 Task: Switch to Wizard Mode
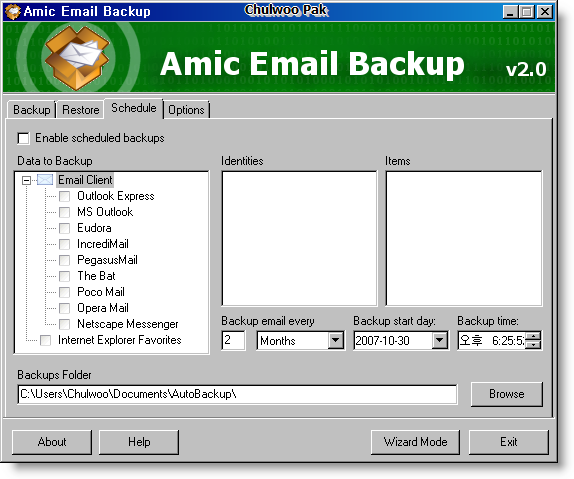[415, 442]
